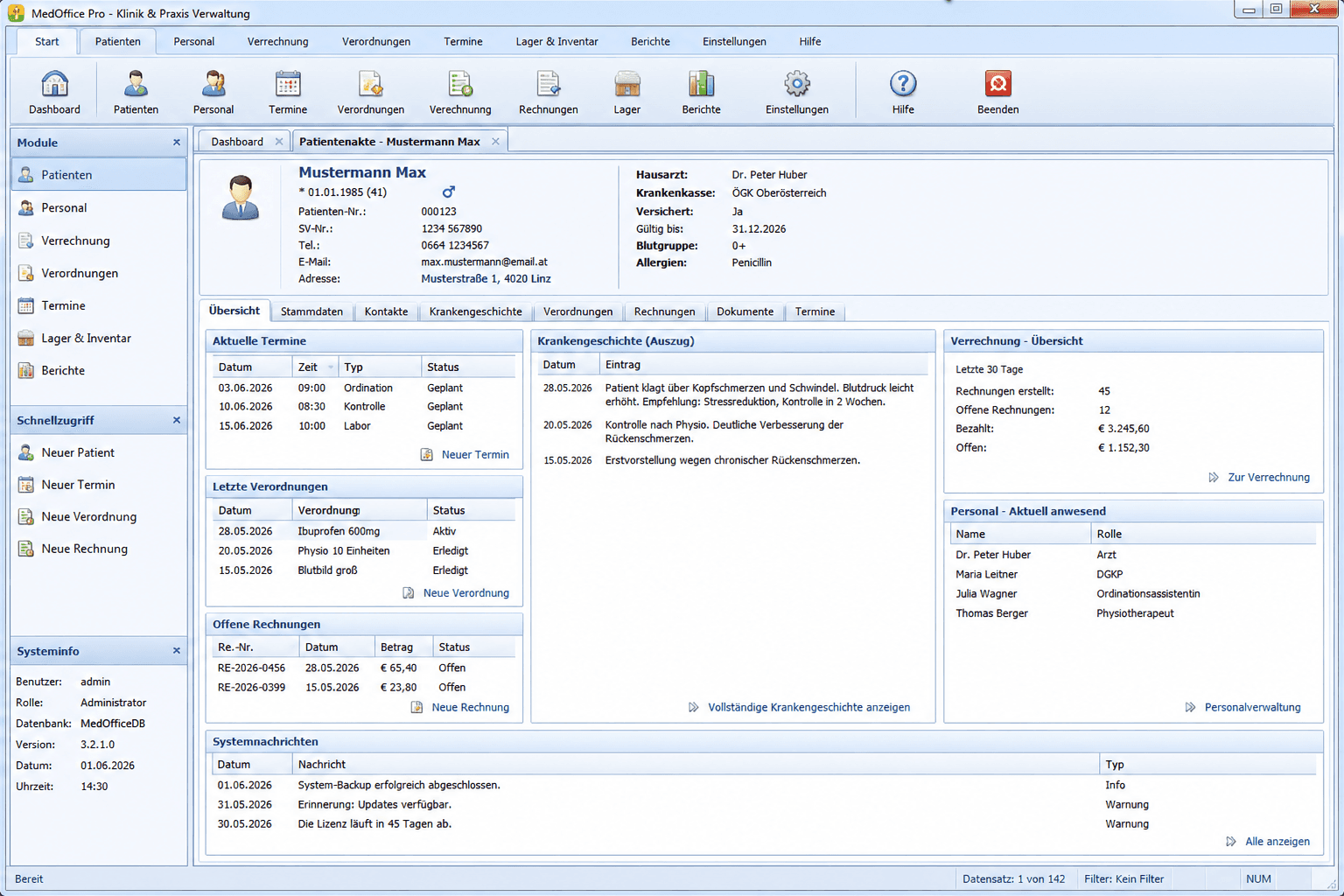Open Verordnungen in the Module sidebar
Viewport: 1344px width, 896px height.
[99, 273]
